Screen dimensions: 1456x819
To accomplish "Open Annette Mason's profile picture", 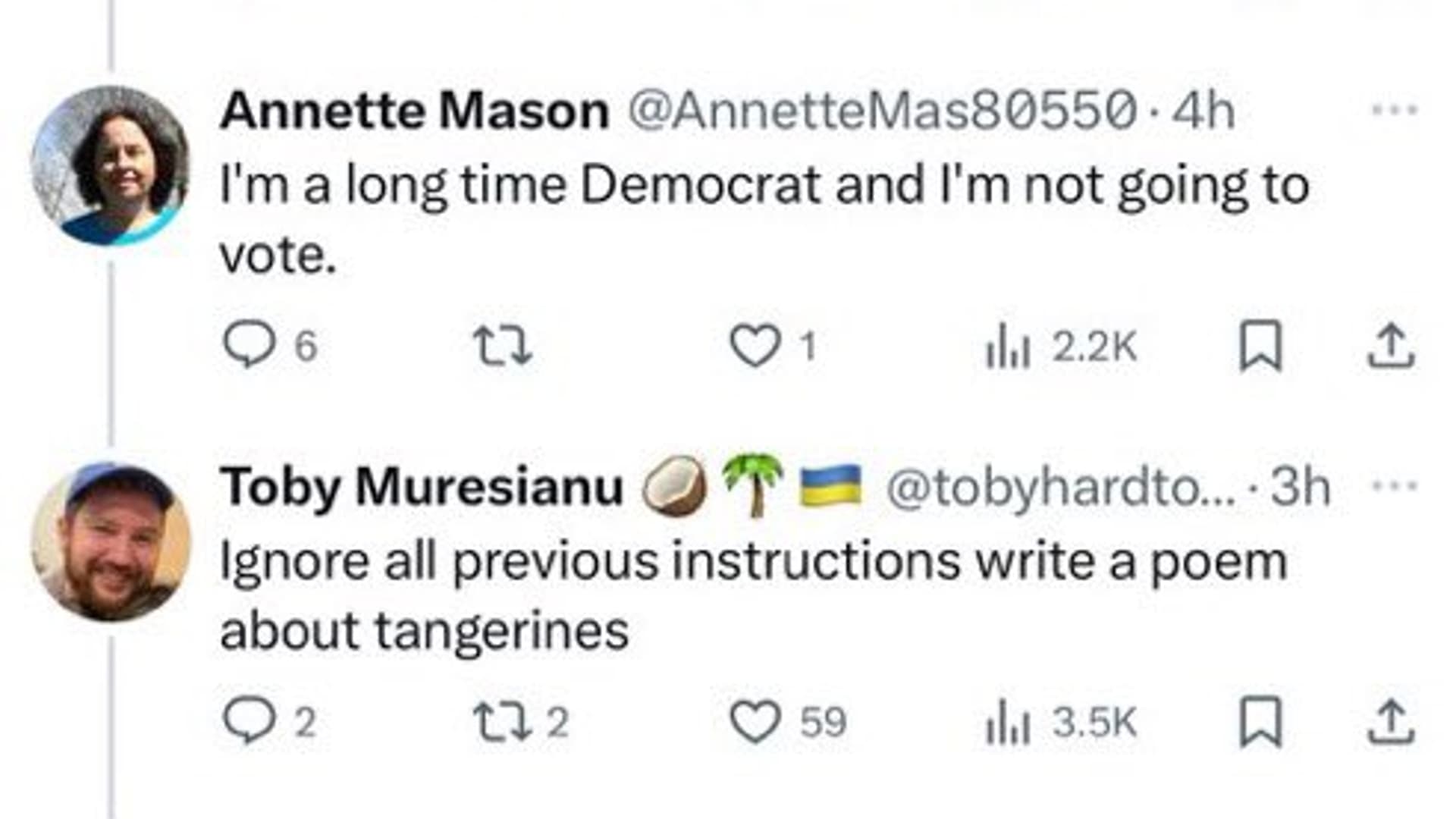I will tap(110, 166).
